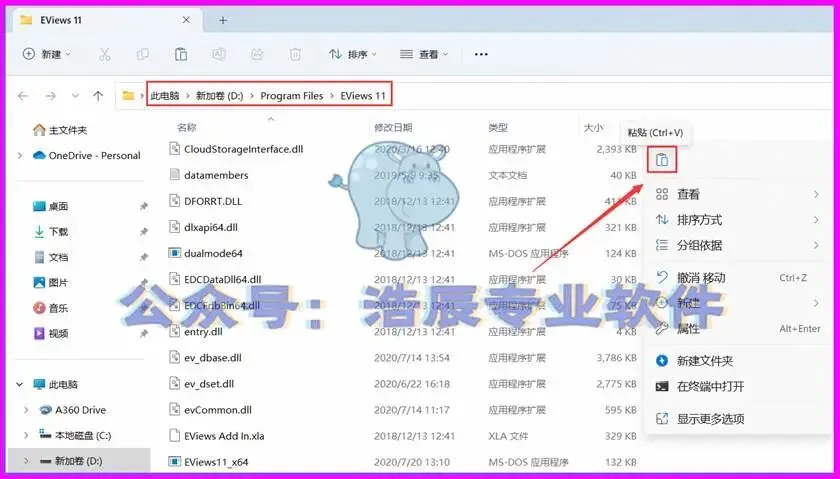This screenshot has height=479, width=840.
Task: Go up one folder level
Action: click(x=98, y=96)
